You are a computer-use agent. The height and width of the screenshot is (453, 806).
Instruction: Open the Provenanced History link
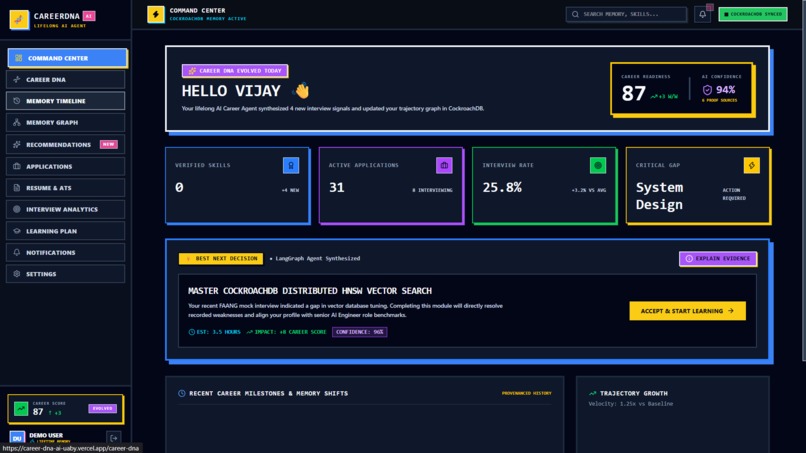coord(526,393)
